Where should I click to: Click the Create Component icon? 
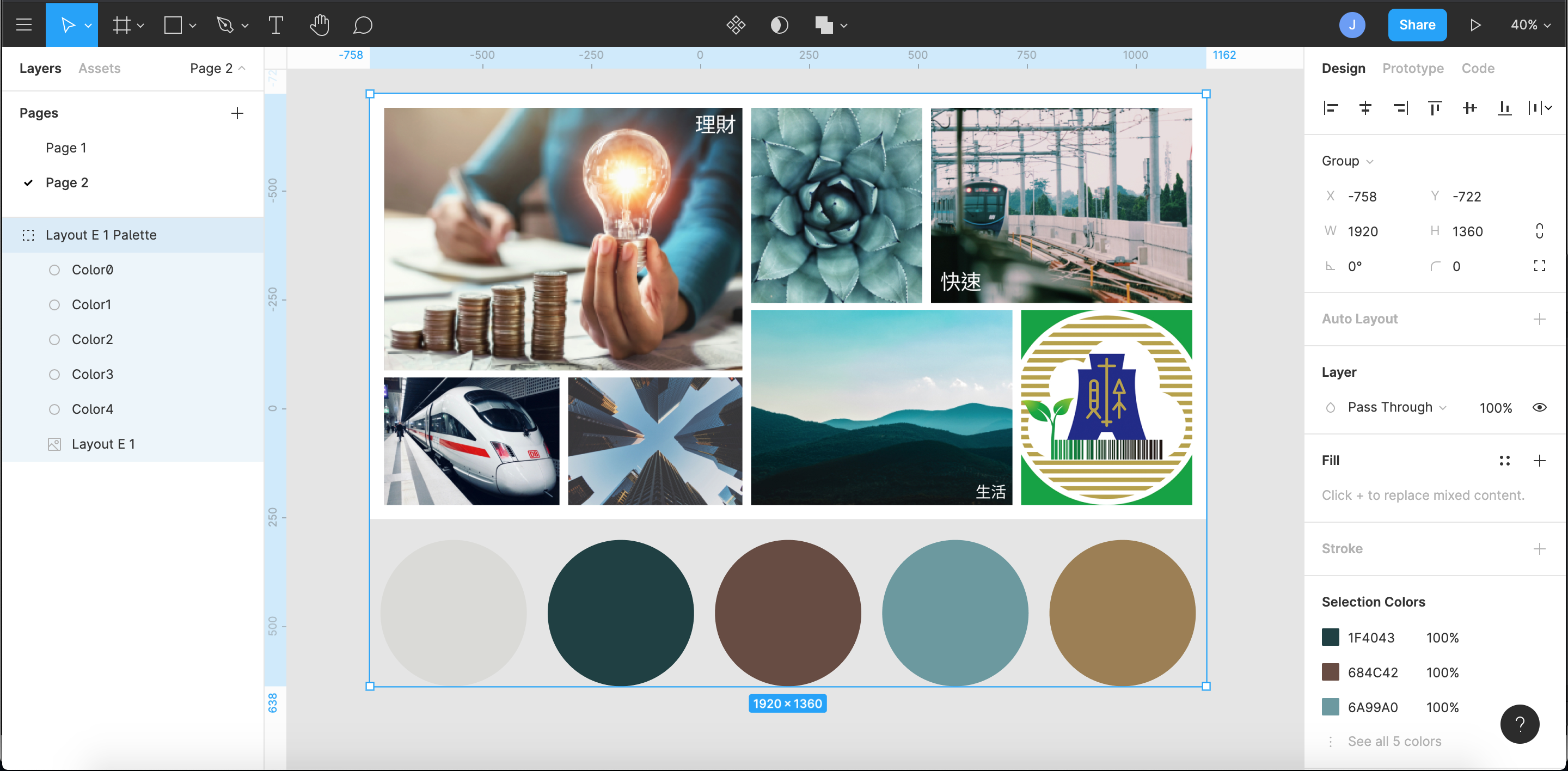click(x=736, y=25)
